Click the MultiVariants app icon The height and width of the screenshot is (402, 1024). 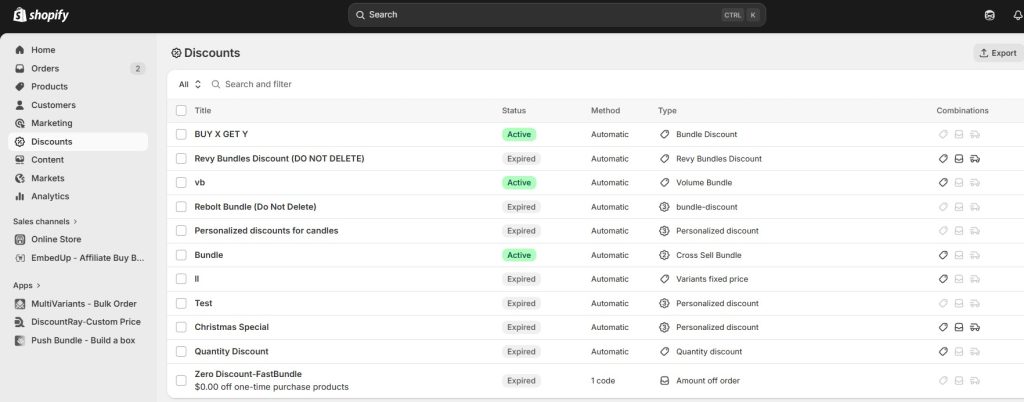[20, 303]
